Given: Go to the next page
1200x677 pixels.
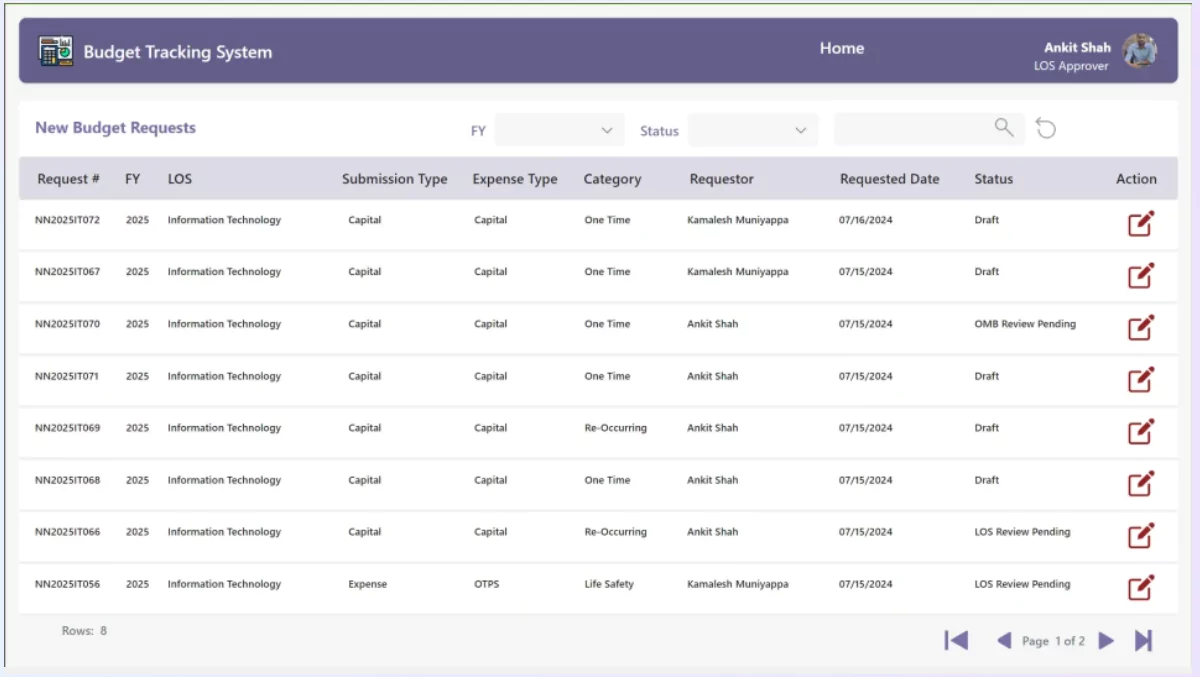Looking at the screenshot, I should [1106, 641].
